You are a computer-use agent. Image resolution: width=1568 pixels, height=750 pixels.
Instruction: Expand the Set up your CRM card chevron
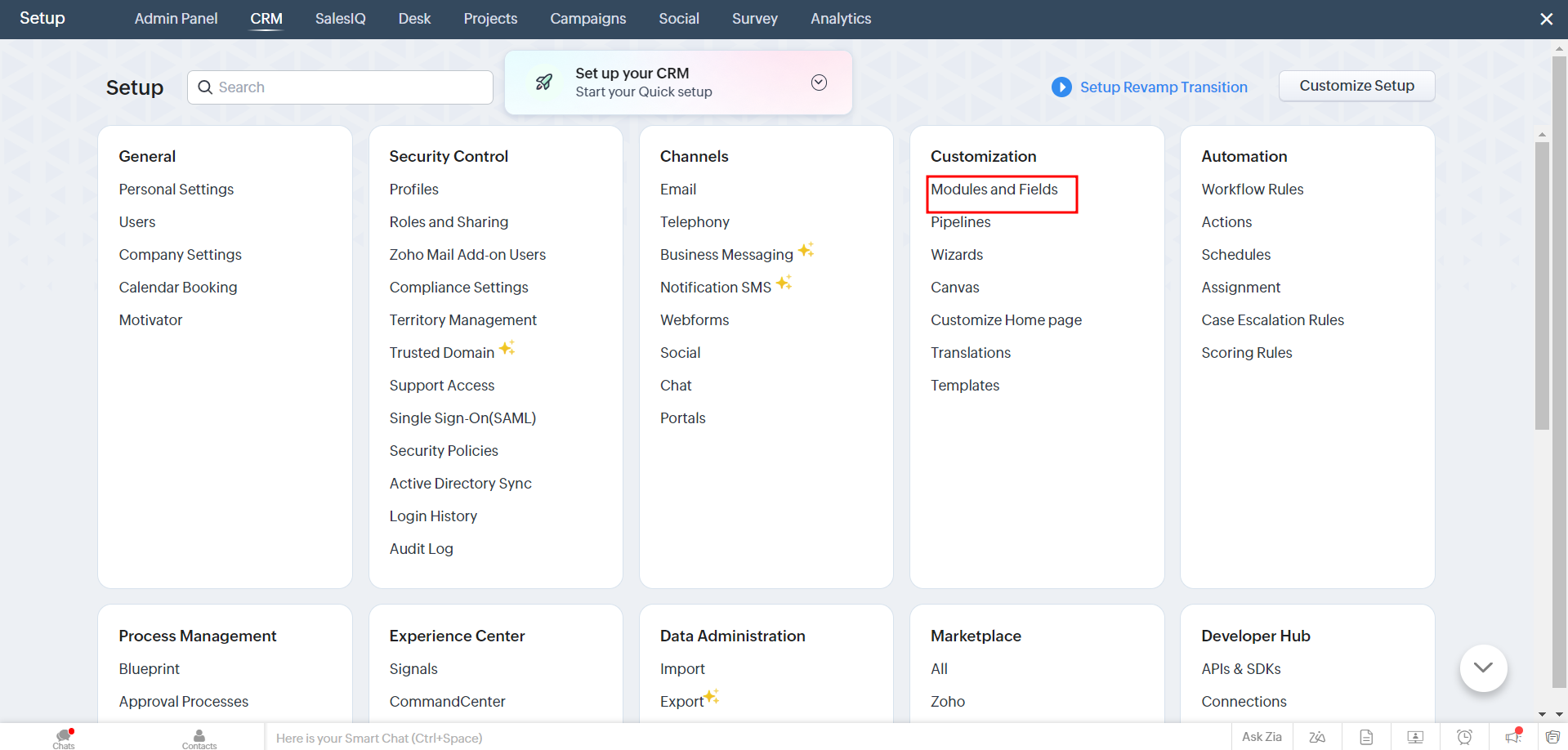819,83
